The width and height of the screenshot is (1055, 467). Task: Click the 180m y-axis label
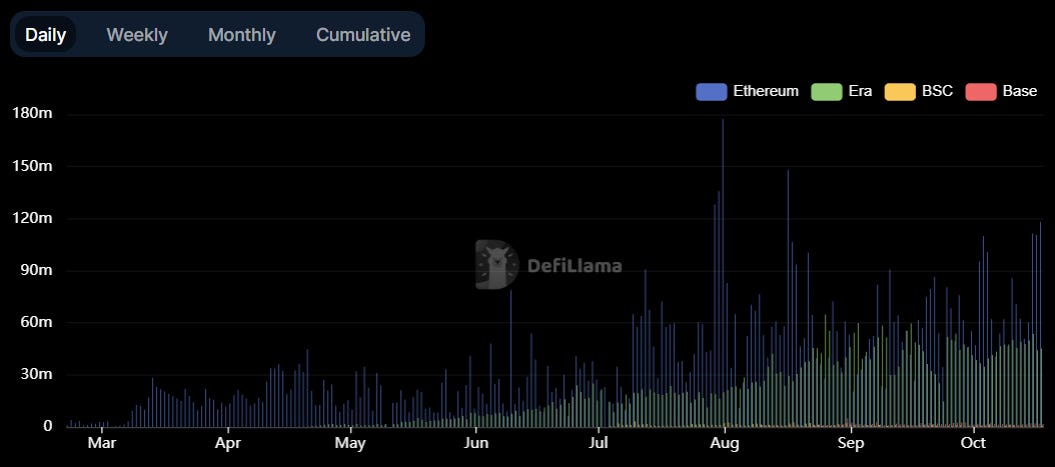point(32,113)
